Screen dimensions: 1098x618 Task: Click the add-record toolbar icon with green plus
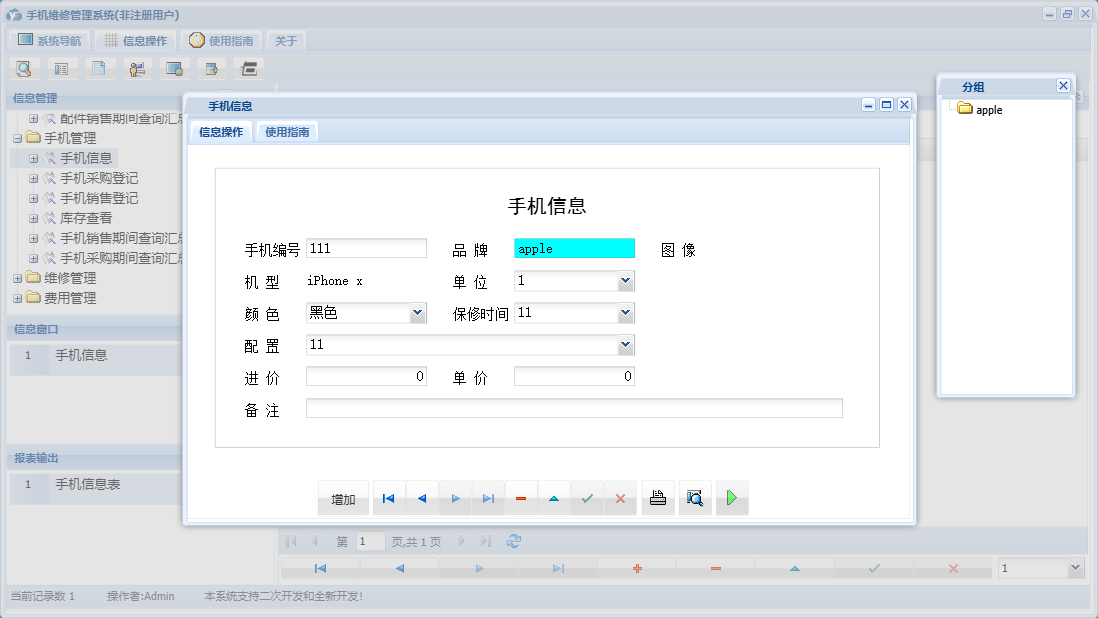pos(210,68)
